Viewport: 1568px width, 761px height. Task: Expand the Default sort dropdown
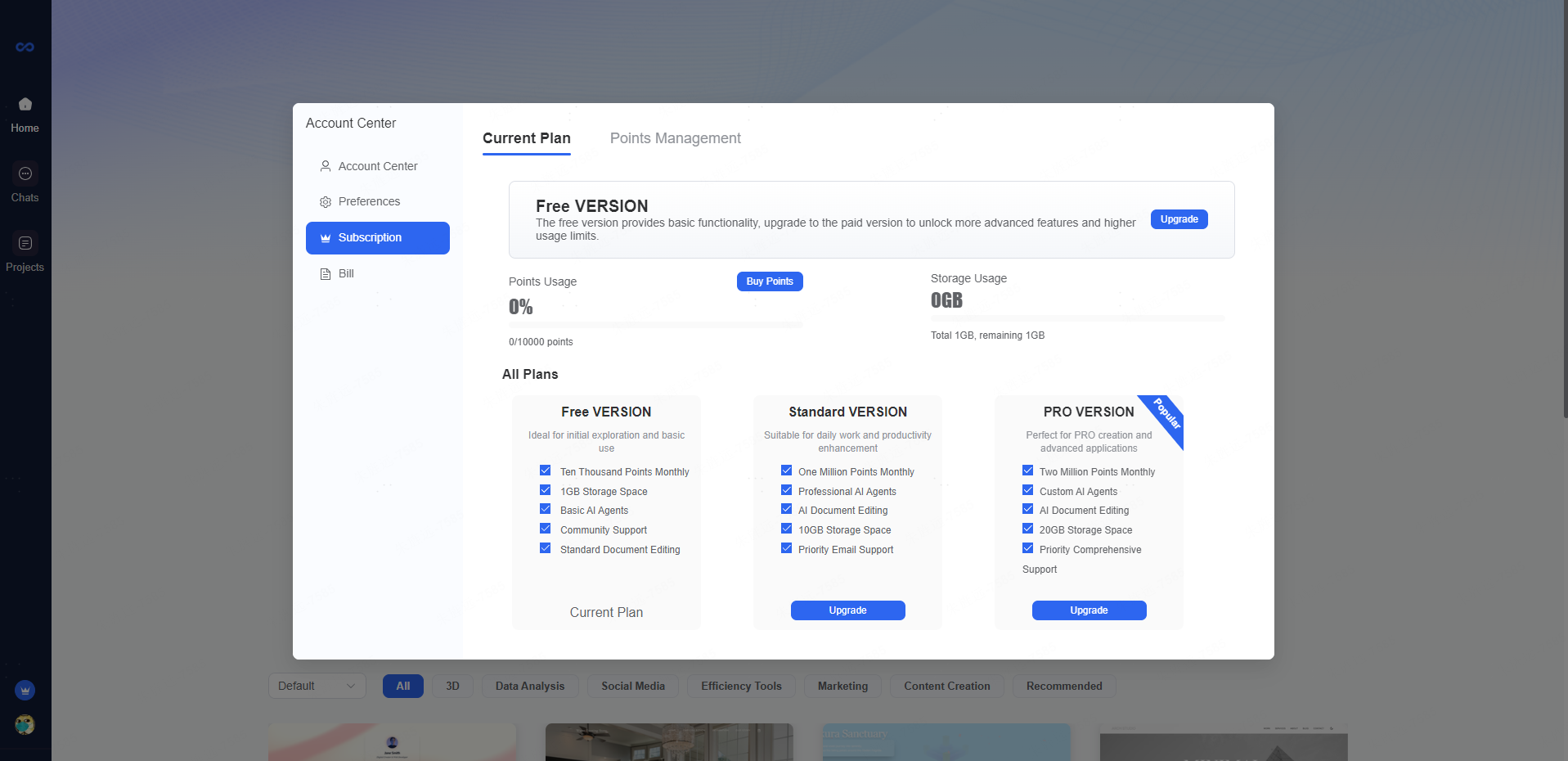pos(317,686)
